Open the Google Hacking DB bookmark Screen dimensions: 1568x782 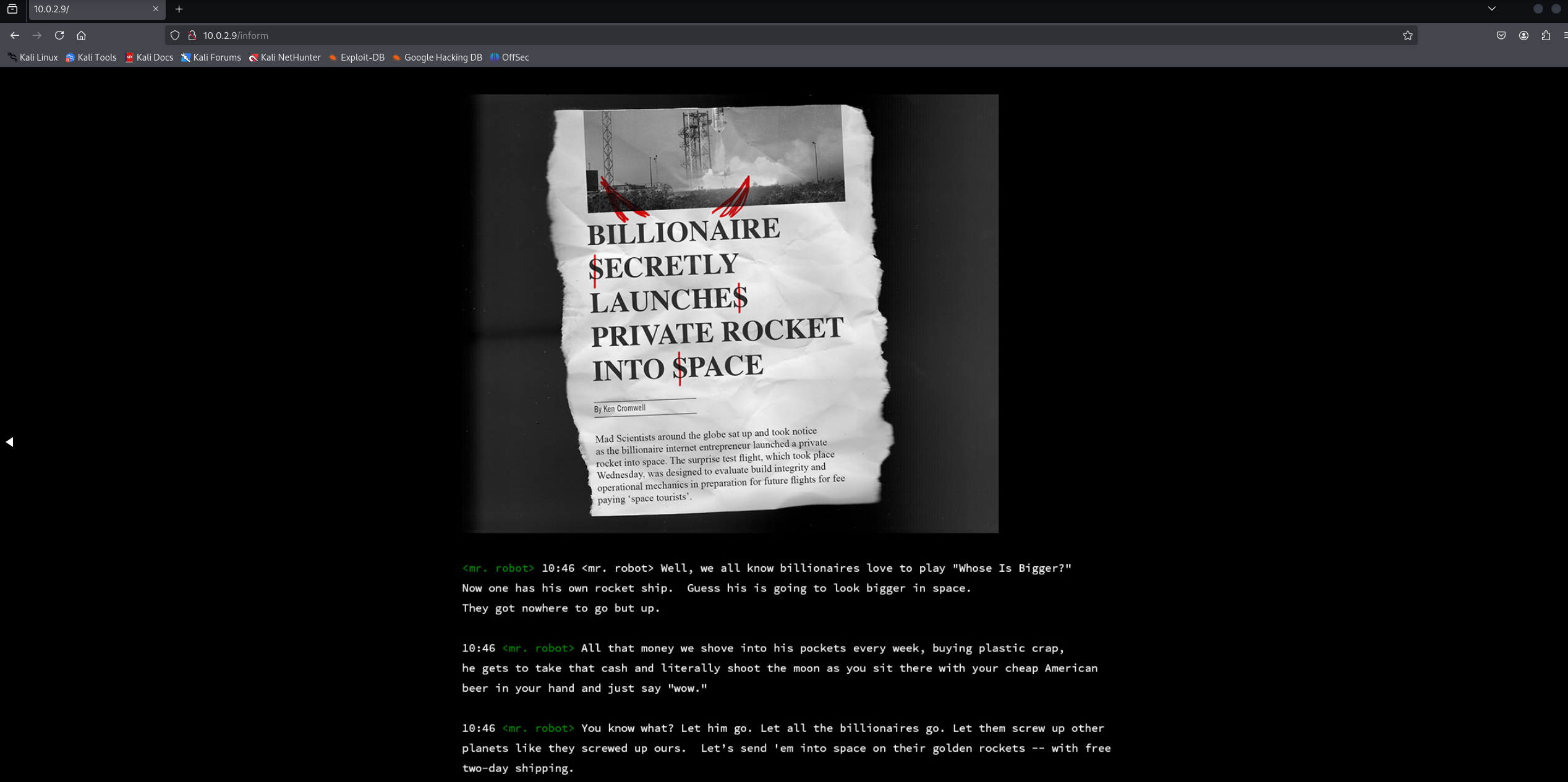pyautogui.click(x=438, y=57)
